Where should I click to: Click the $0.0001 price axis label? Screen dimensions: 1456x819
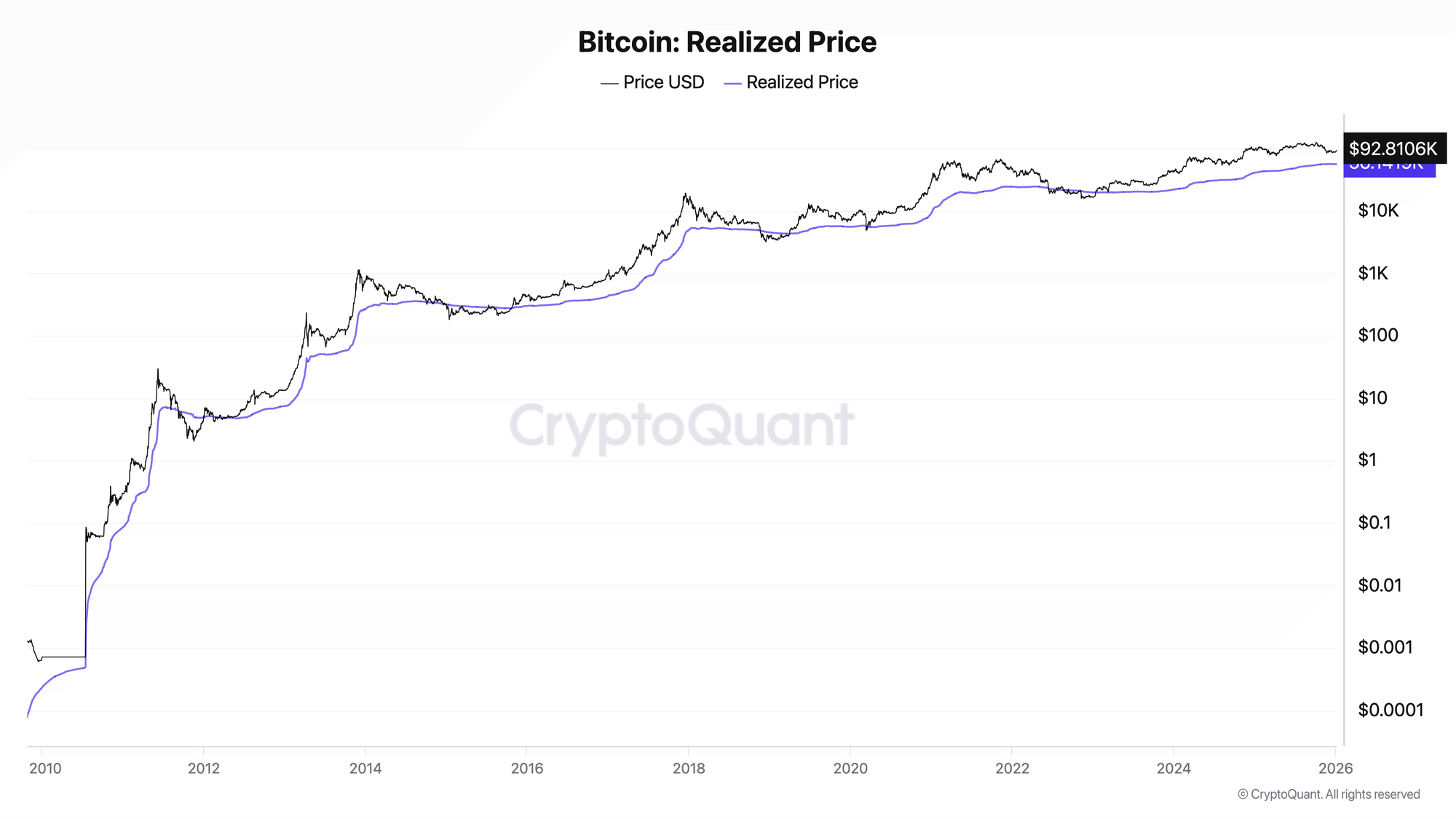click(x=1390, y=710)
